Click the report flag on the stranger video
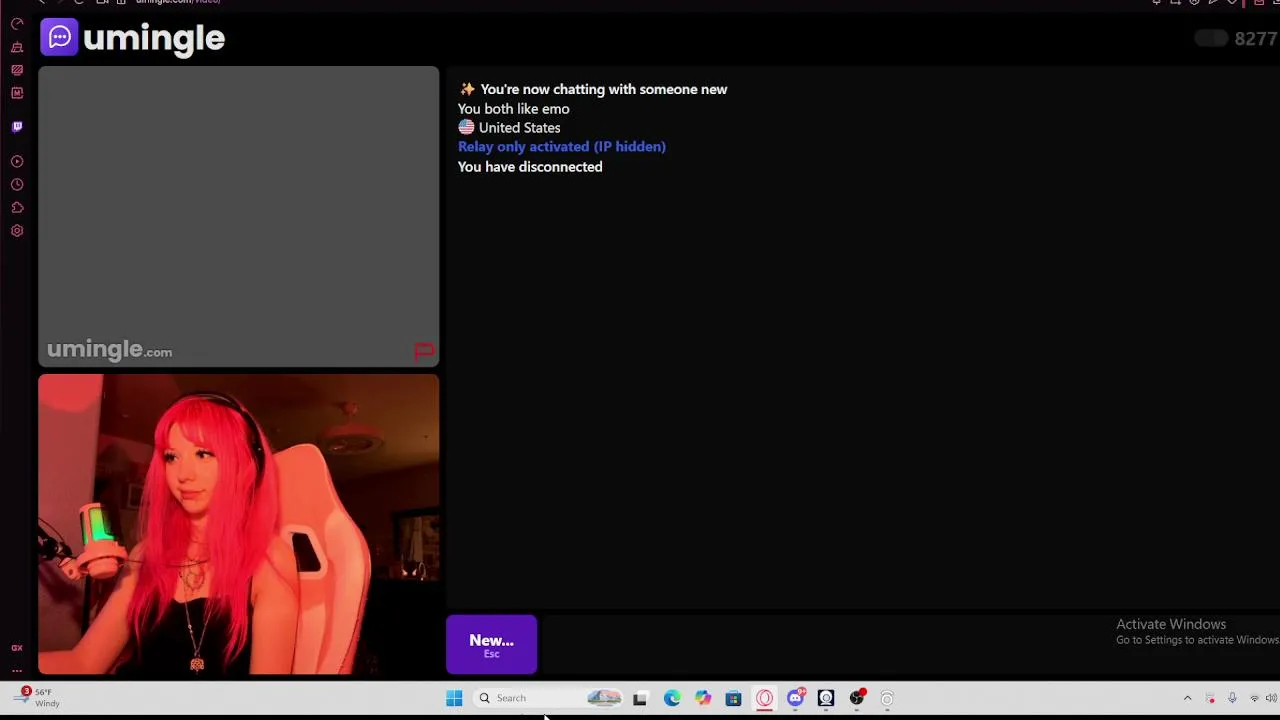Screen dimensions: 1280x720 coord(423,351)
